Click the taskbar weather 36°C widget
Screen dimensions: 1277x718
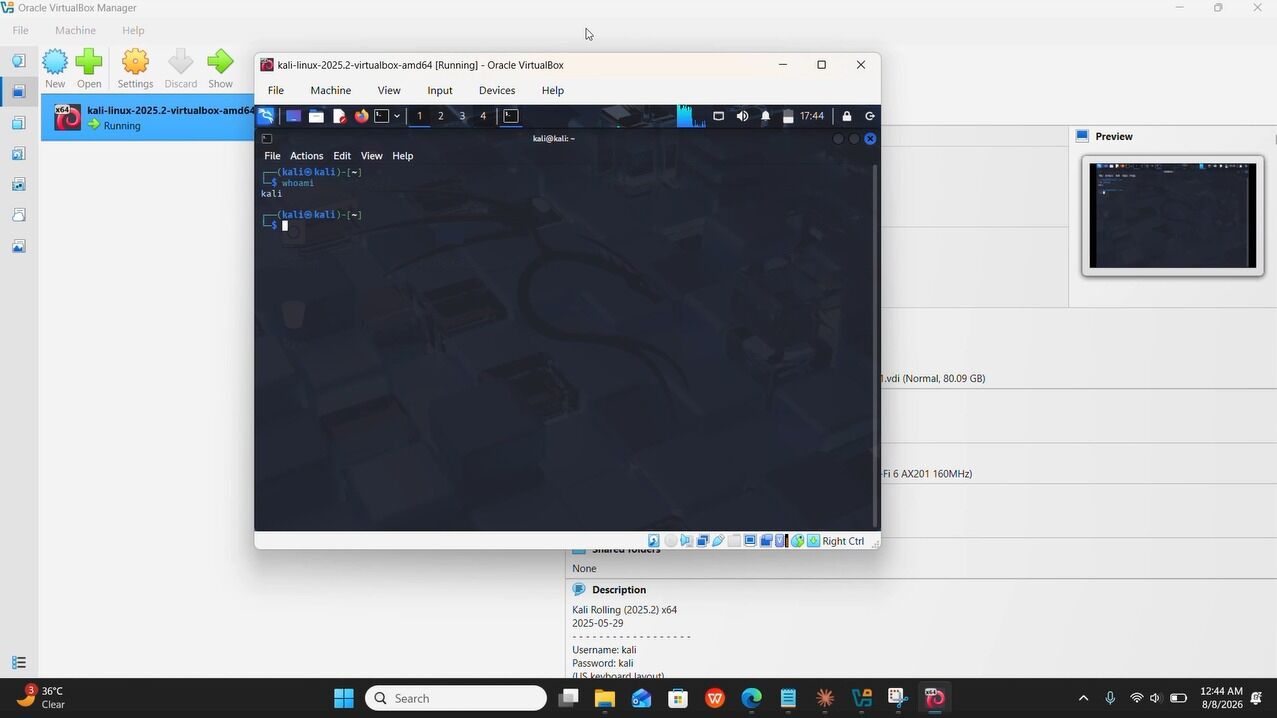point(40,697)
